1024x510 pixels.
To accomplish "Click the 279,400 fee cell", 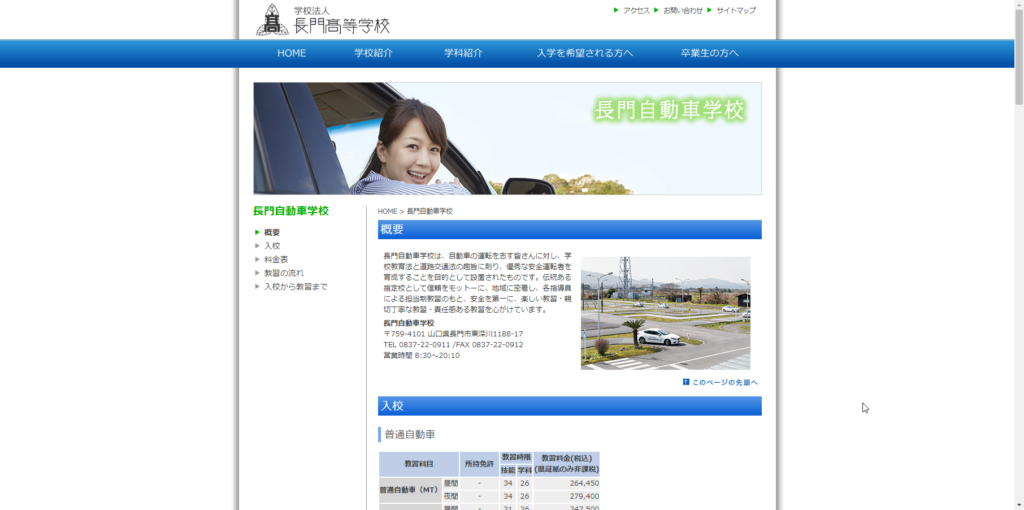I will click(566, 497).
